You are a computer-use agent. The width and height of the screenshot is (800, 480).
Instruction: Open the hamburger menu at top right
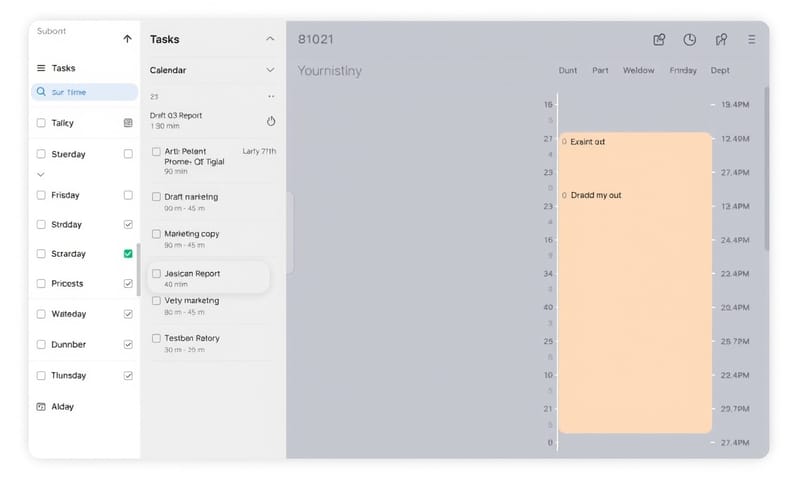point(752,40)
